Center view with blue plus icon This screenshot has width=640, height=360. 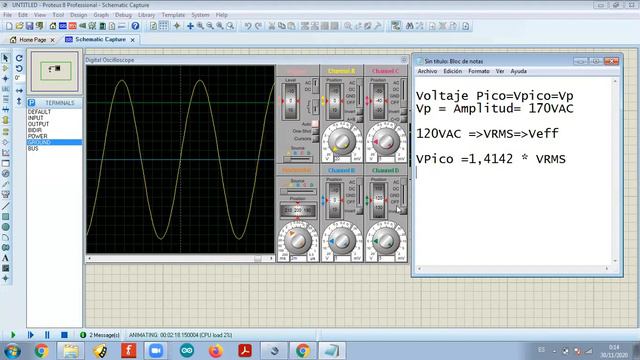(x=190, y=26)
